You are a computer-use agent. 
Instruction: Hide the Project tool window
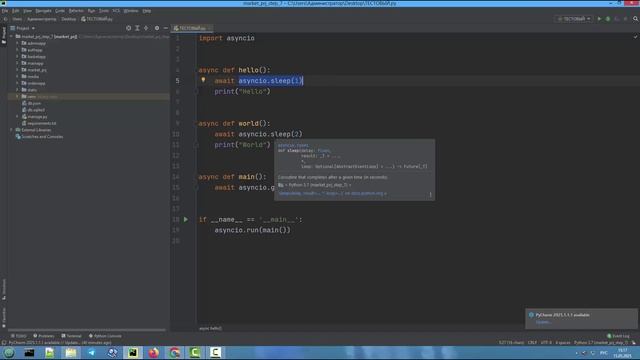pos(166,28)
